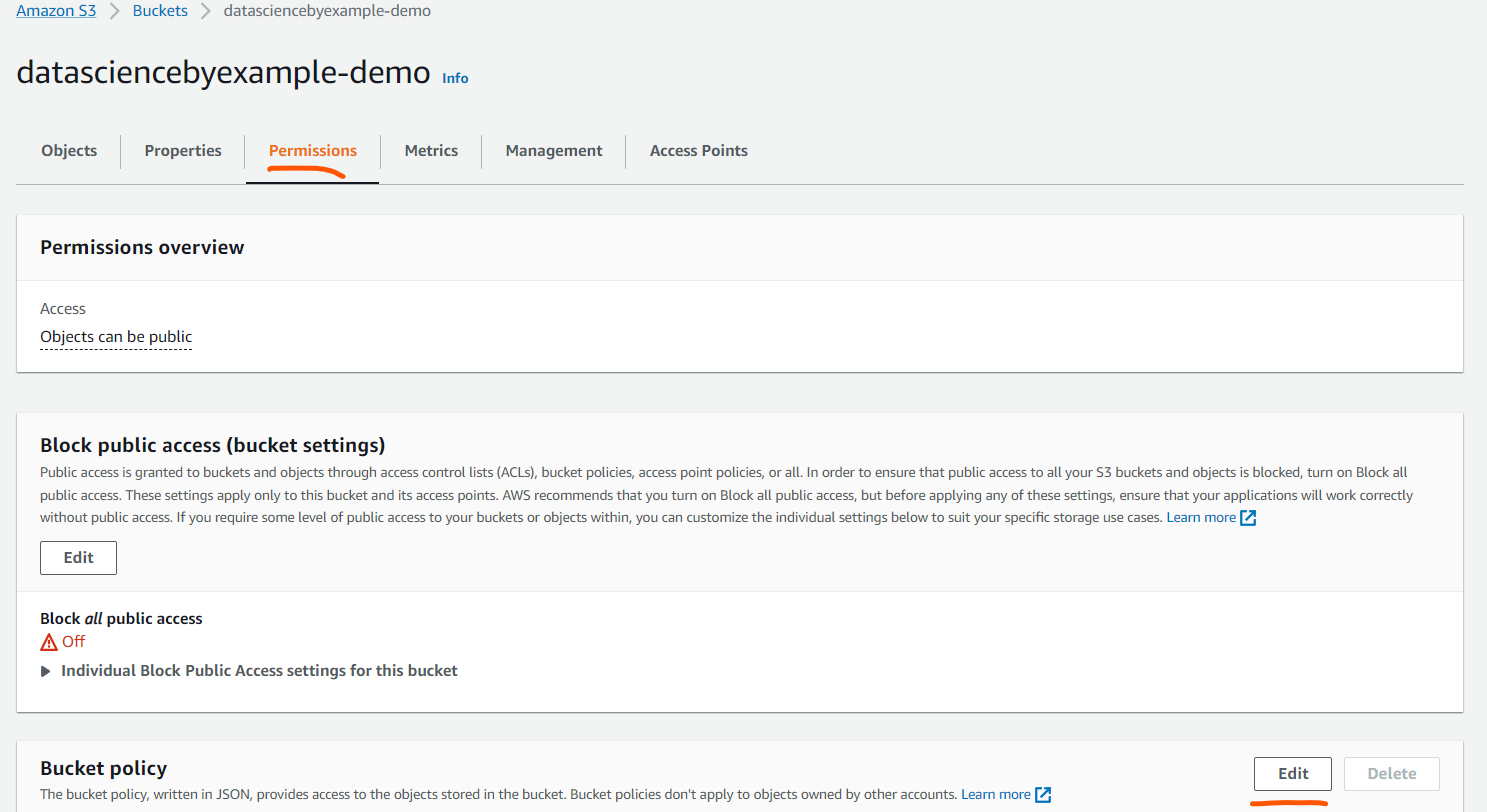Open Learn more link in Block public access
Screen dimensions: 1487x812
pos(1201,518)
